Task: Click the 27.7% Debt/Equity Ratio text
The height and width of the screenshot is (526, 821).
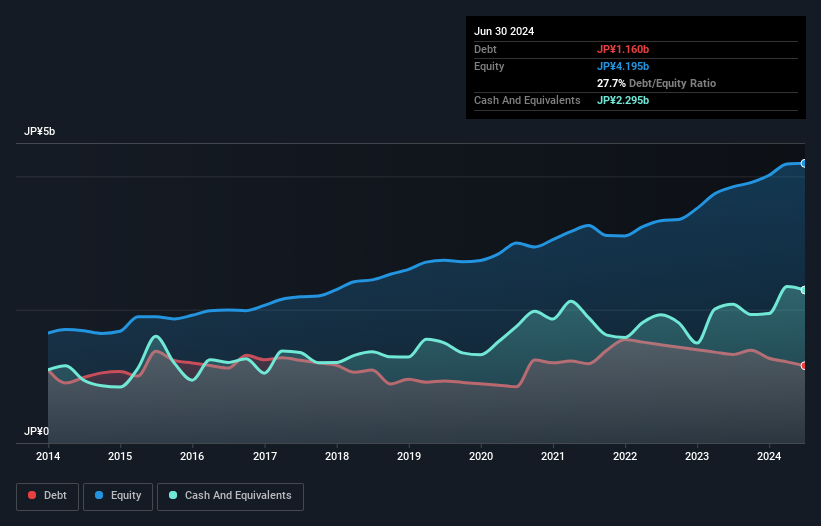Action: click(657, 83)
